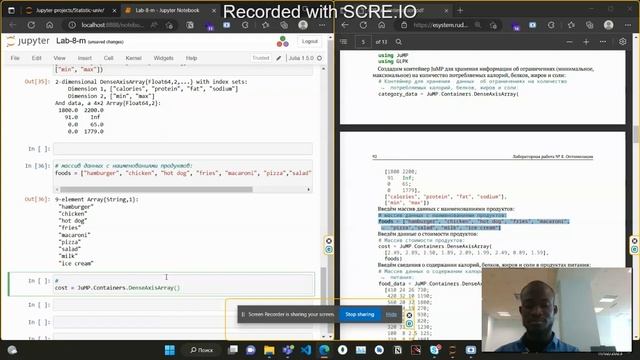
Task: Click the active cell with cost DenseAxisArray
Action: point(184,284)
